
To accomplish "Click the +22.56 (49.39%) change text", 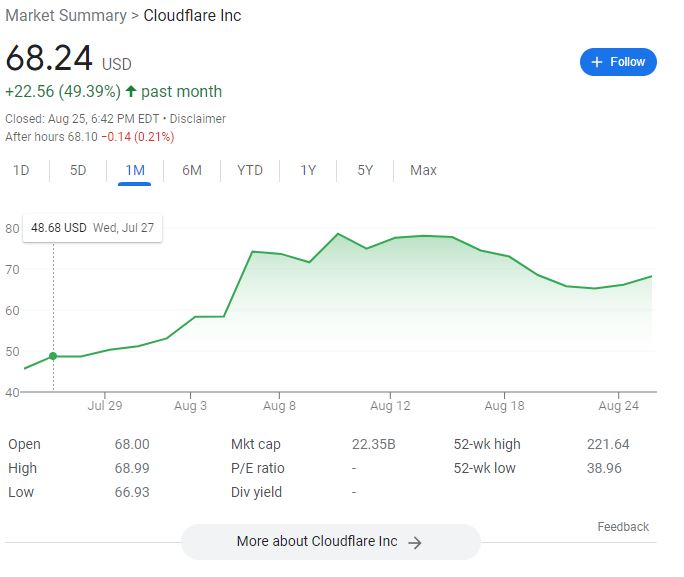I will click(63, 92).
